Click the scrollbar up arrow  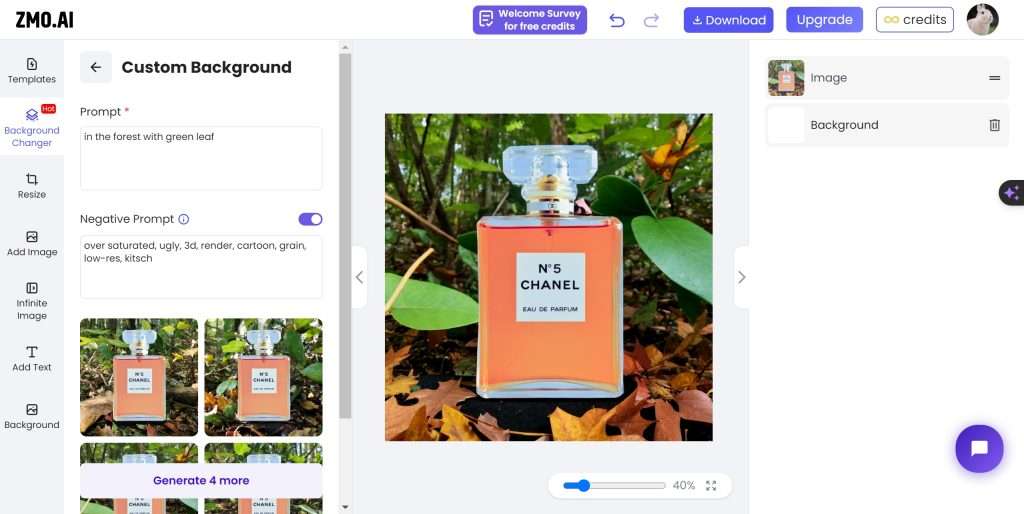tap(345, 47)
